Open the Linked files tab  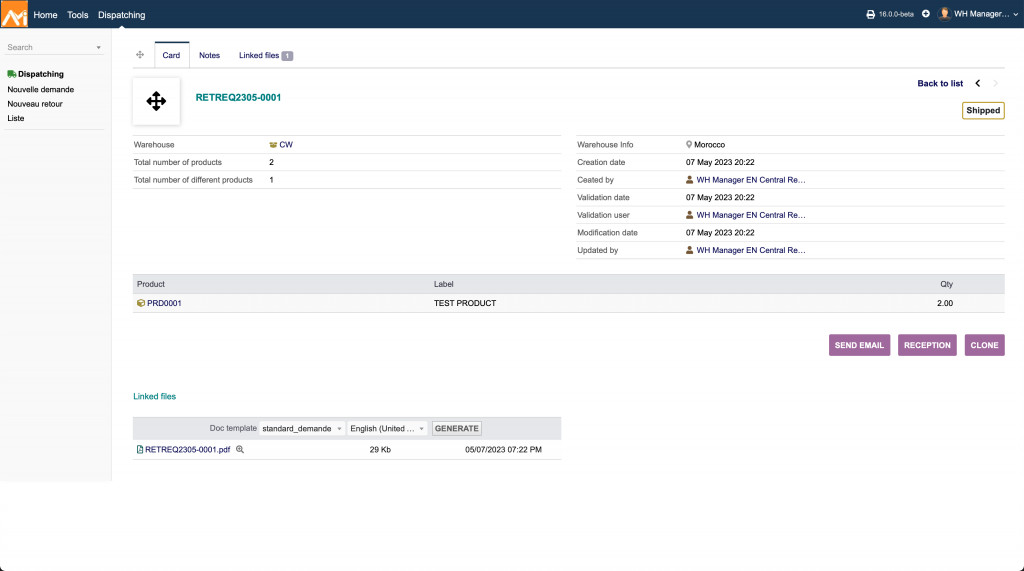265,55
